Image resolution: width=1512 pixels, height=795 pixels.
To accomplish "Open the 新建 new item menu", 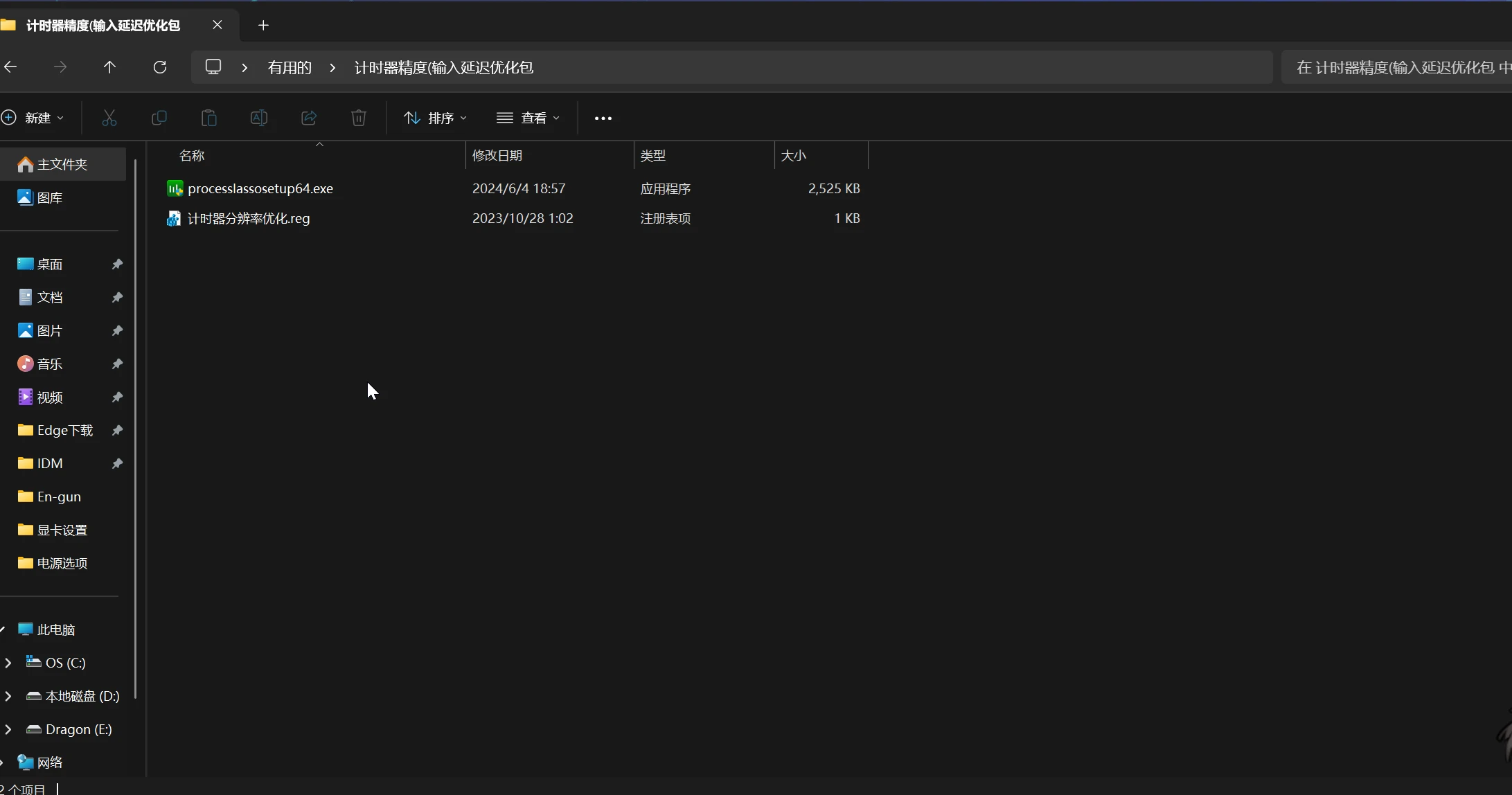I will point(33,118).
